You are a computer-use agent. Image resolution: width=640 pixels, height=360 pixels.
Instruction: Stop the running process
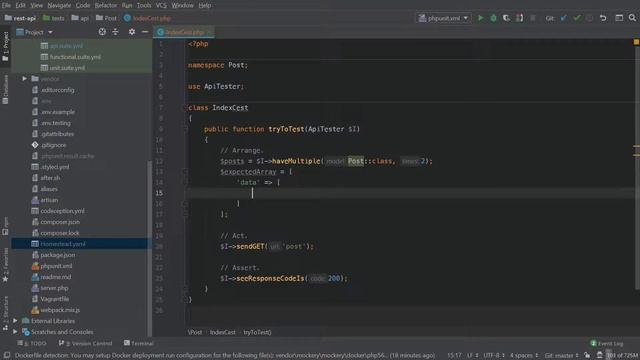pos(533,18)
